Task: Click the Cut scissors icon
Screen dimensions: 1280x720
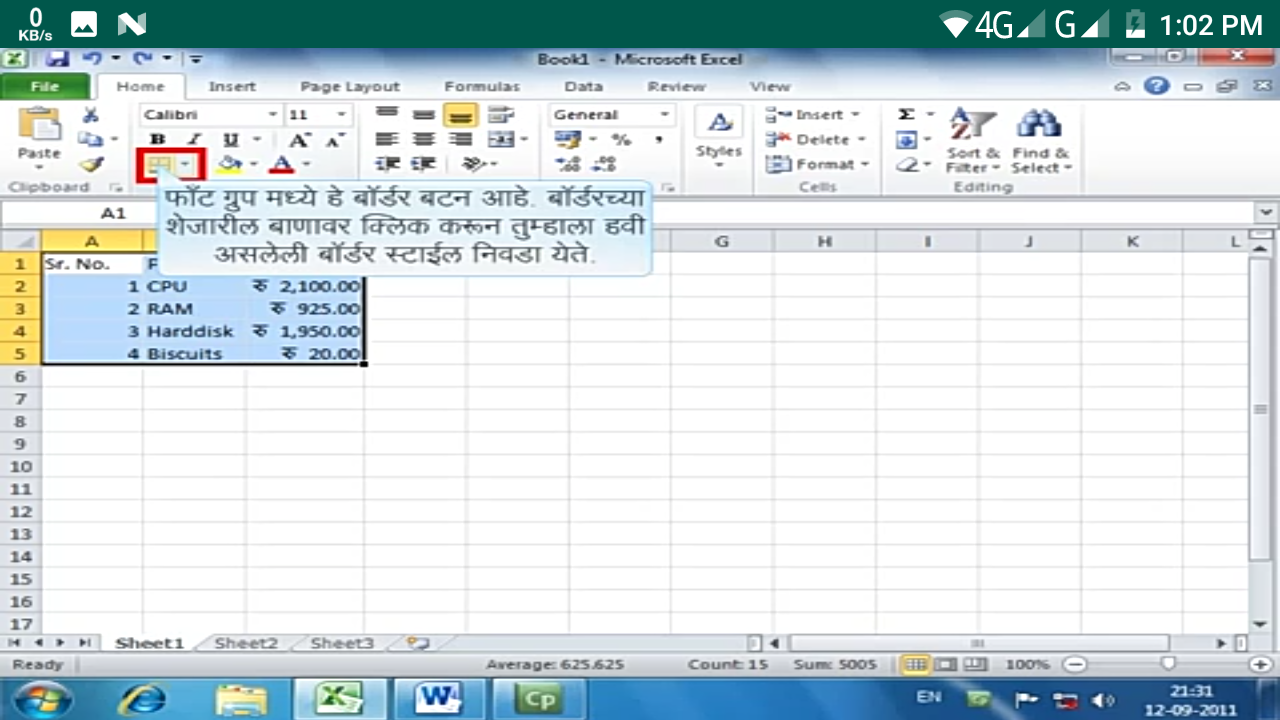Action: (90, 115)
